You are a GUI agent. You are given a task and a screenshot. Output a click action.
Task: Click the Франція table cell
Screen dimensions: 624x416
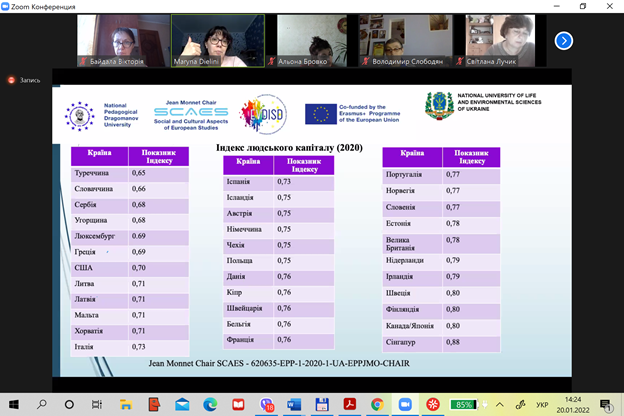[248, 340]
